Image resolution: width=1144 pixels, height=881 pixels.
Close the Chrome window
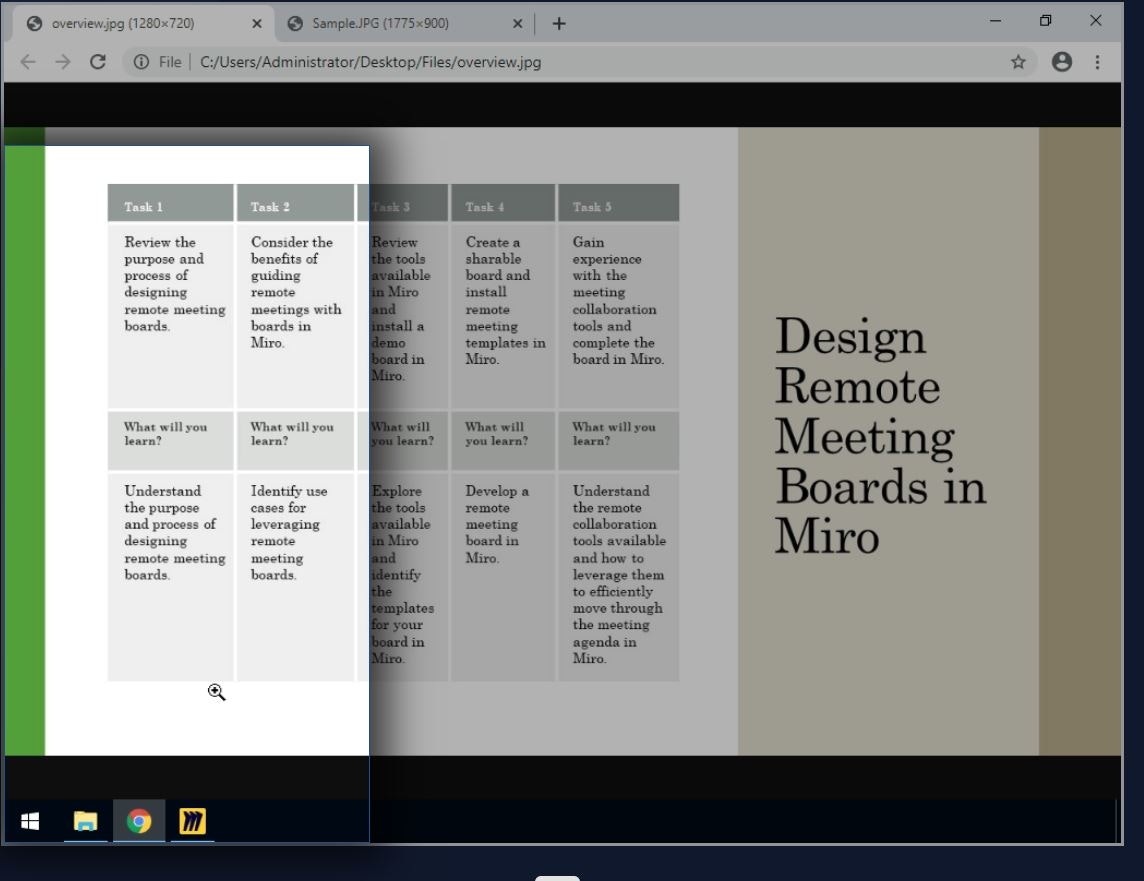click(x=1095, y=21)
